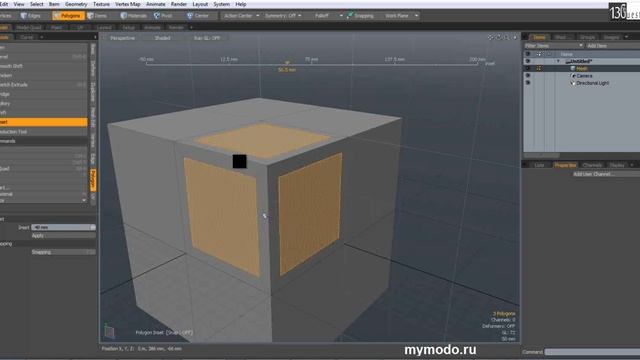This screenshot has width=640, height=360.
Task: Switch to Materials selection mode
Action: pyautogui.click(x=133, y=16)
